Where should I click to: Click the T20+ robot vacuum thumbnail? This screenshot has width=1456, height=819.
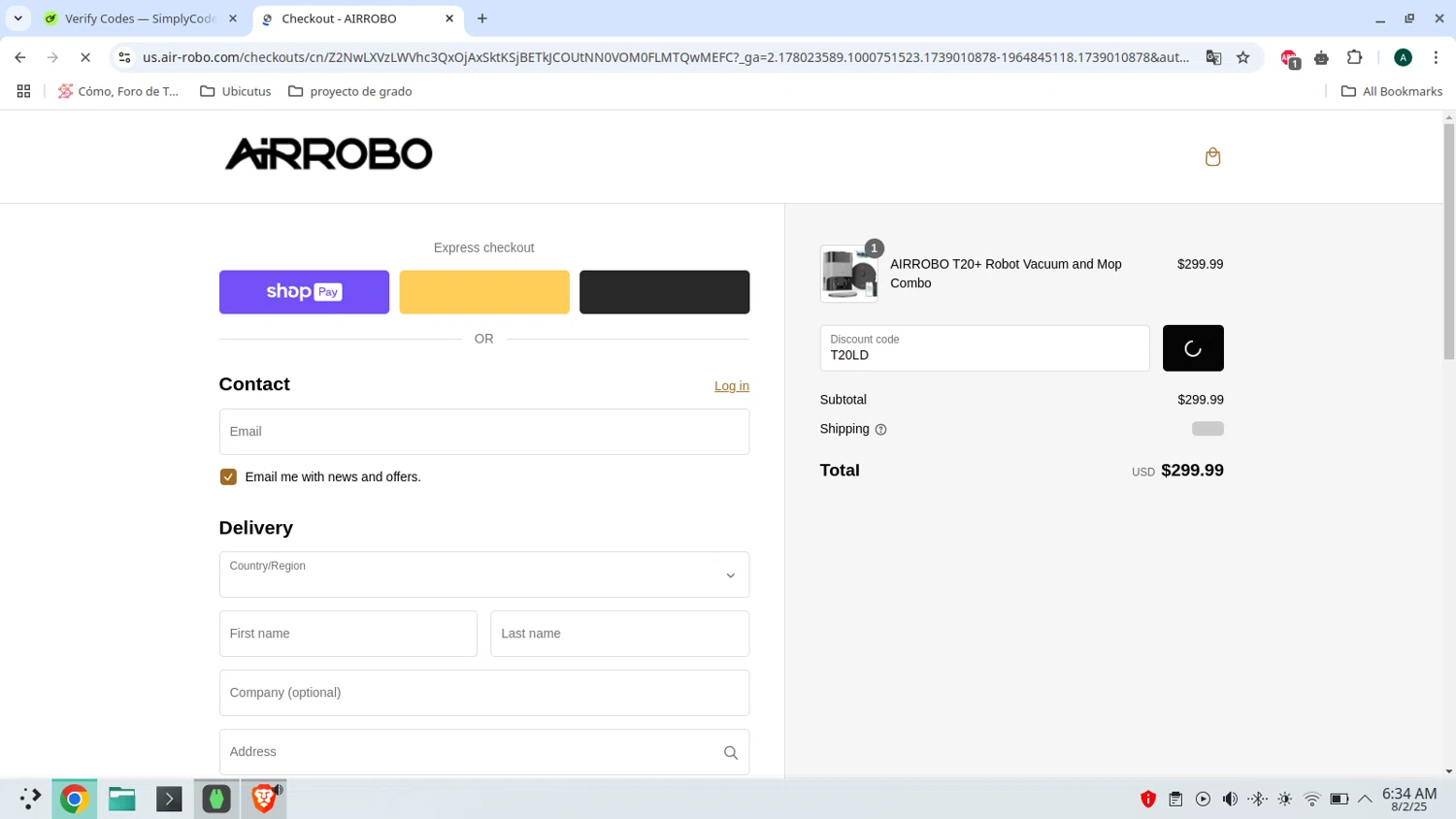tap(849, 274)
